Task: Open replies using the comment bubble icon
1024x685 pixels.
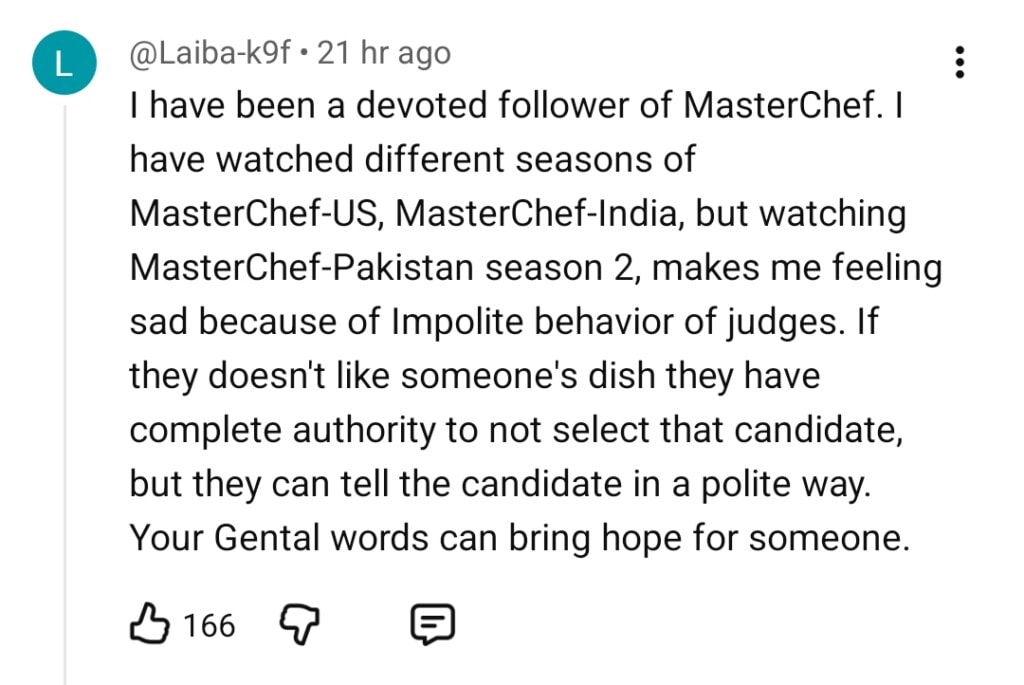Action: click(x=433, y=626)
